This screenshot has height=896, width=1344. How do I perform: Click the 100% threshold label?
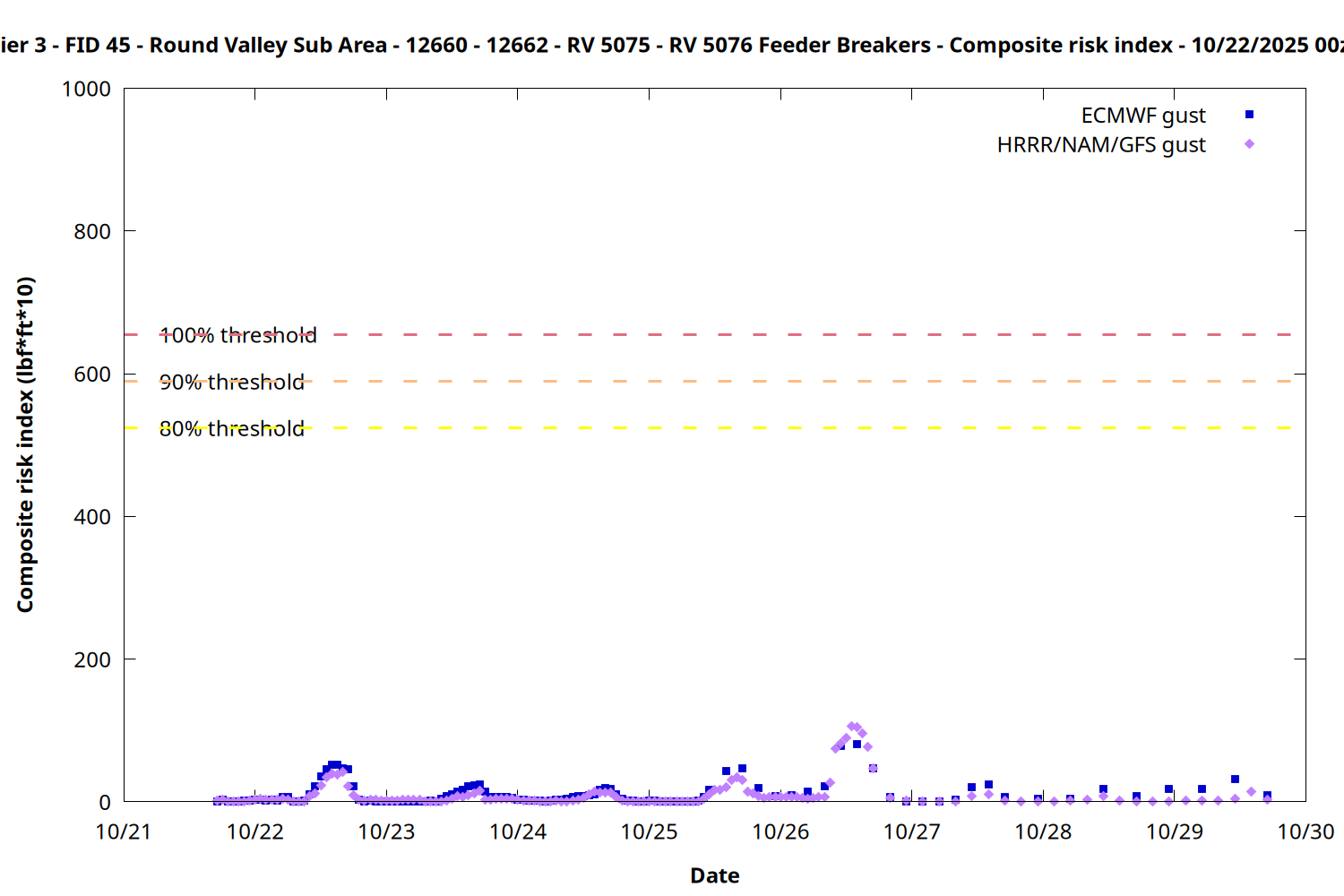238,335
